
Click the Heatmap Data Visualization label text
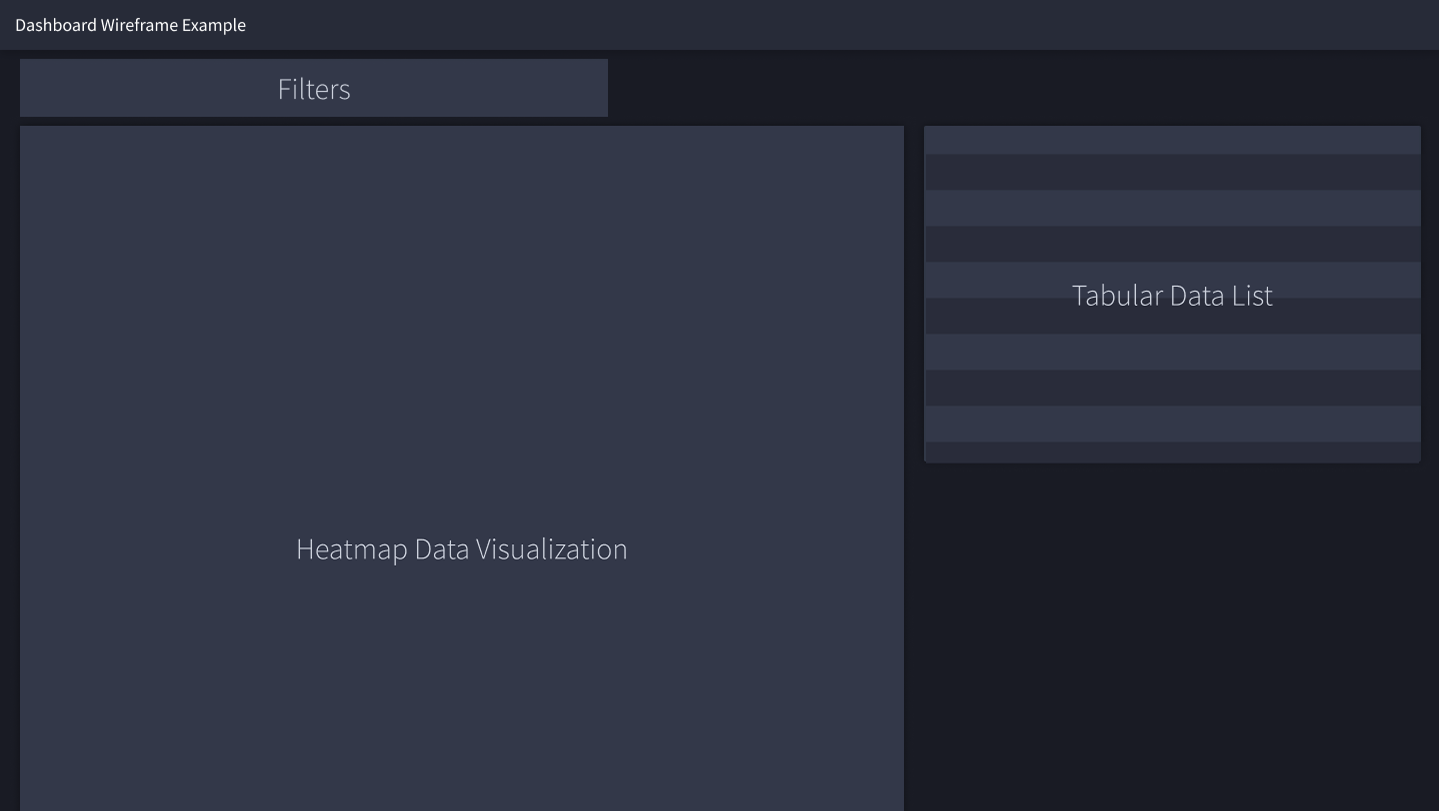point(461,549)
